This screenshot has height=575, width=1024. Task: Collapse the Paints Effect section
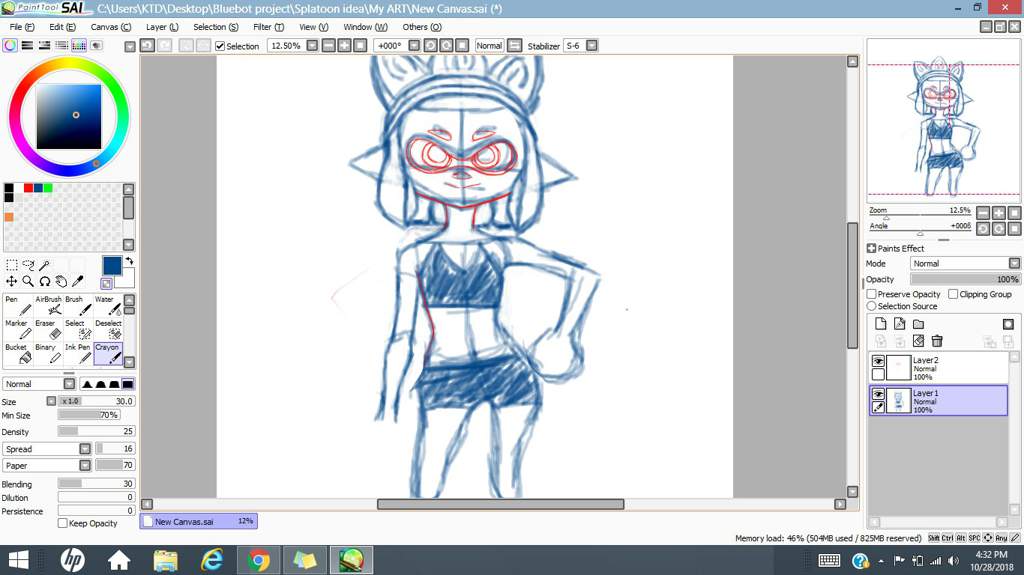[871, 248]
